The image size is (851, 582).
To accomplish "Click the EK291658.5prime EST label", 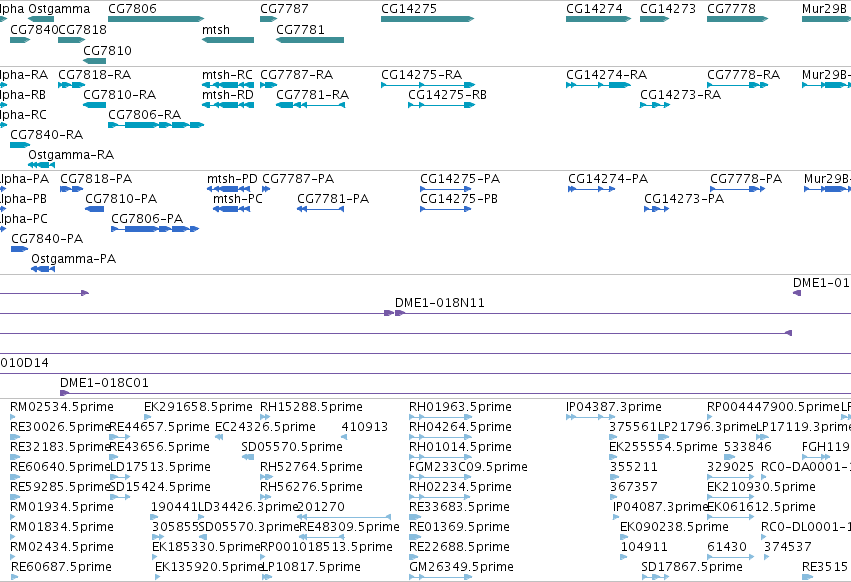I will coord(199,407).
